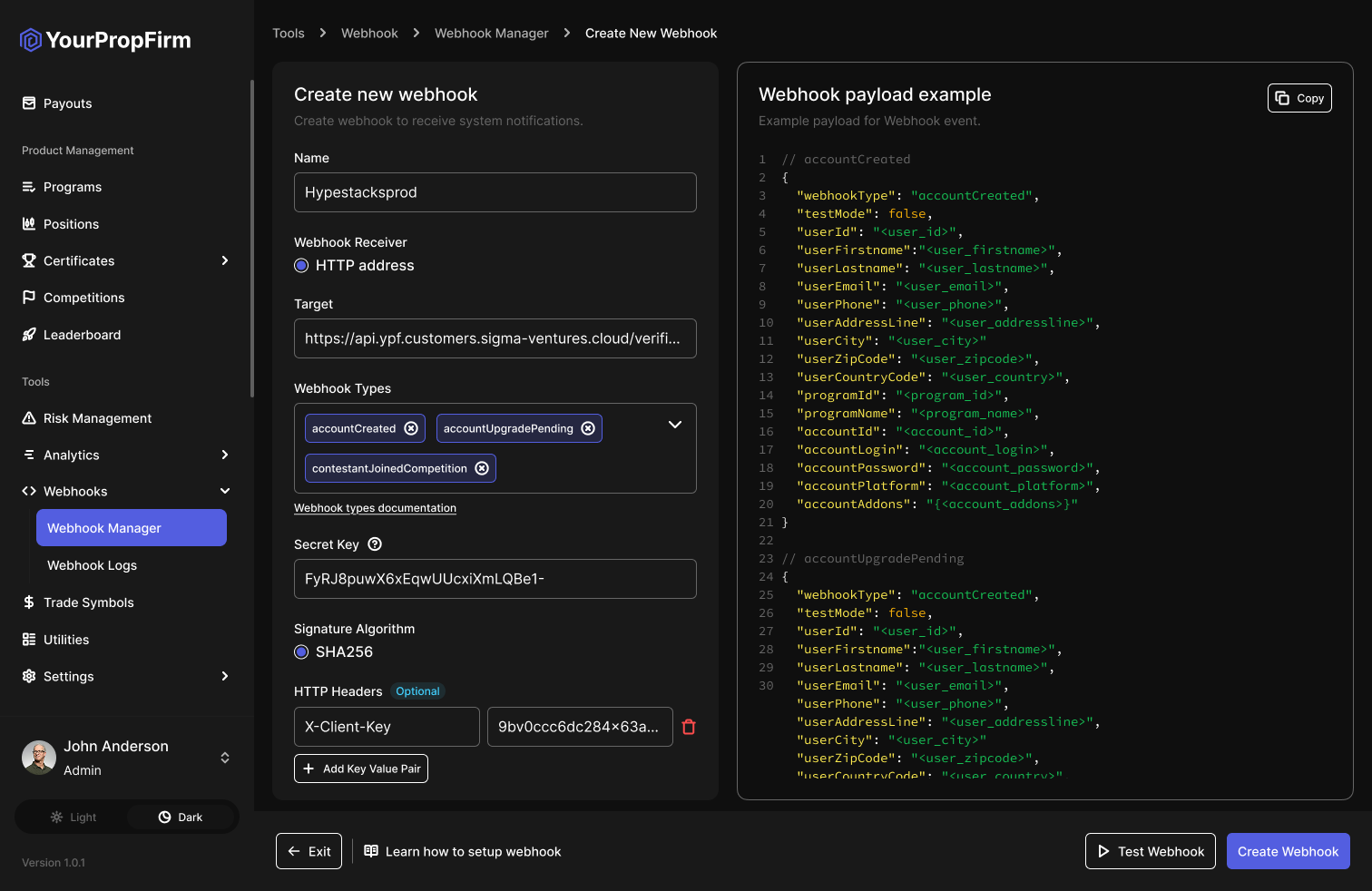Expand the Webhook Types dropdown
The width and height of the screenshot is (1372, 891).
[674, 425]
